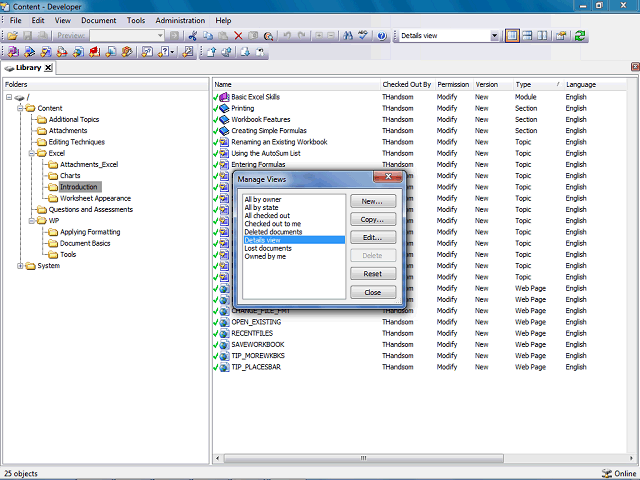Image resolution: width=640 pixels, height=480 pixels.
Task: Click the magnifier find-in-library icon
Action: [x=268, y=36]
